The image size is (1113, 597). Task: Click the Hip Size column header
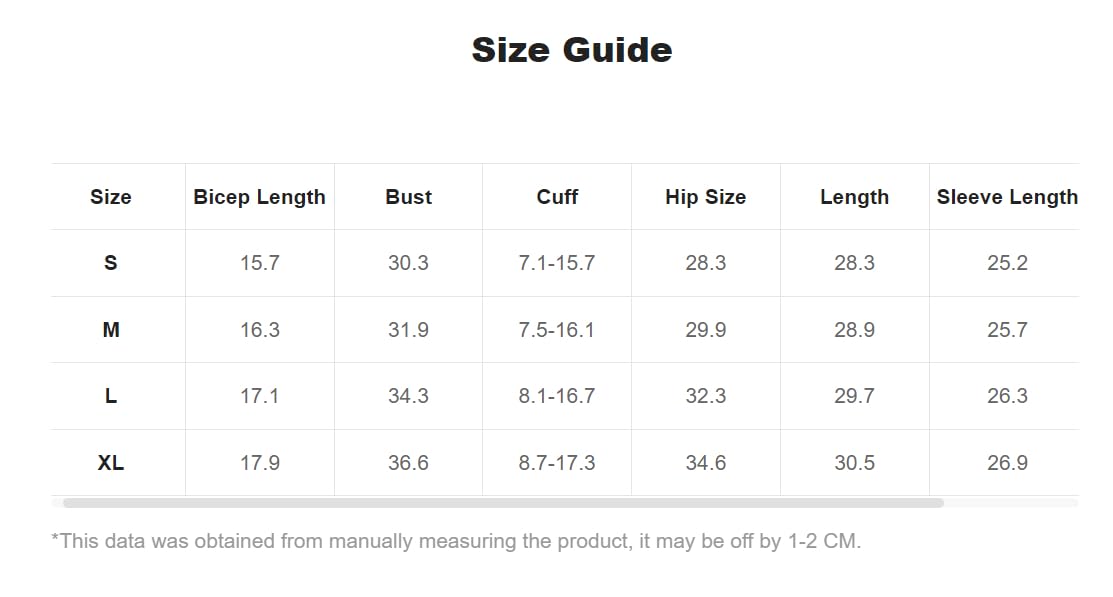(x=706, y=197)
